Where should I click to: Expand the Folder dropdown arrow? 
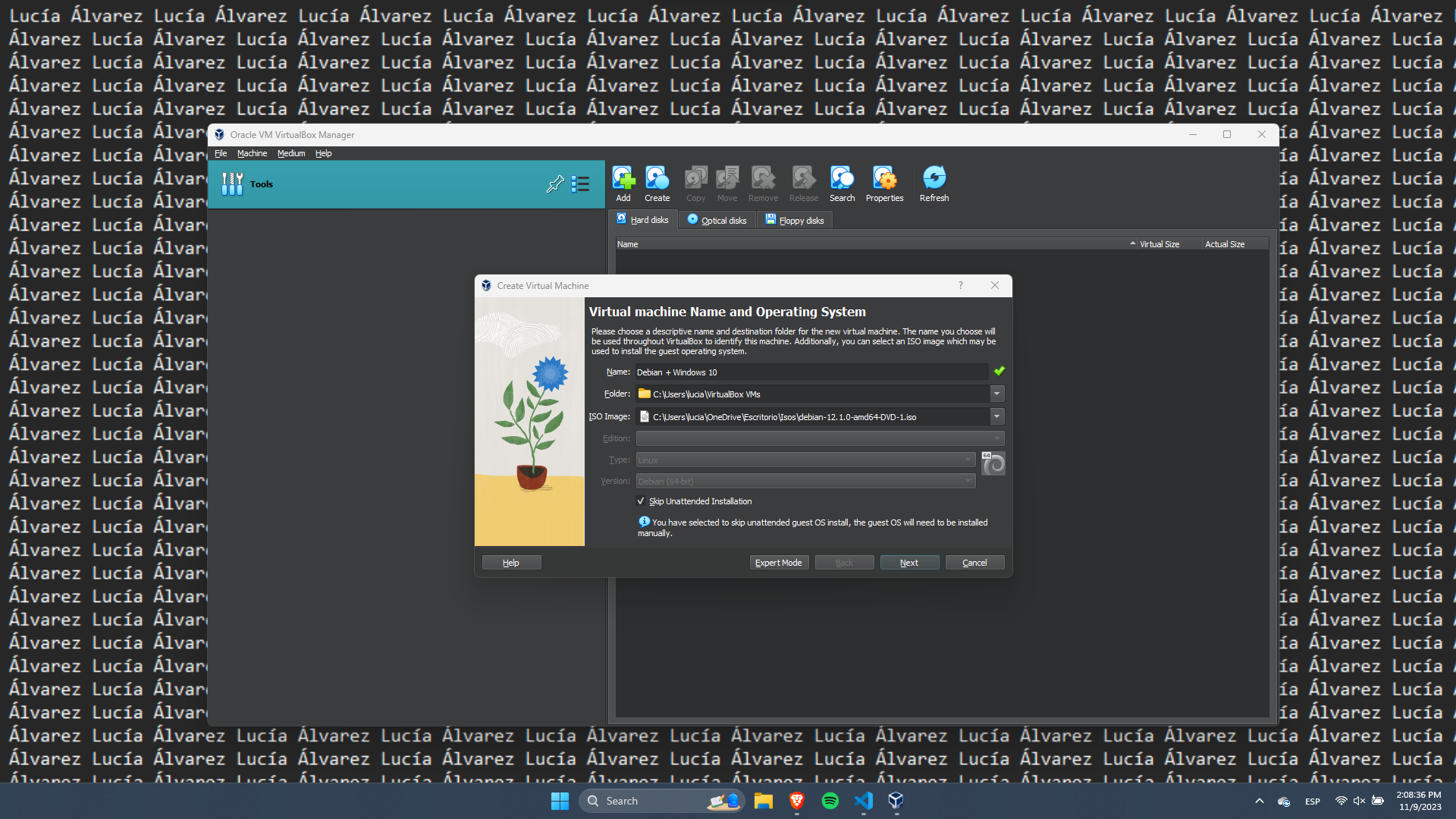[996, 394]
